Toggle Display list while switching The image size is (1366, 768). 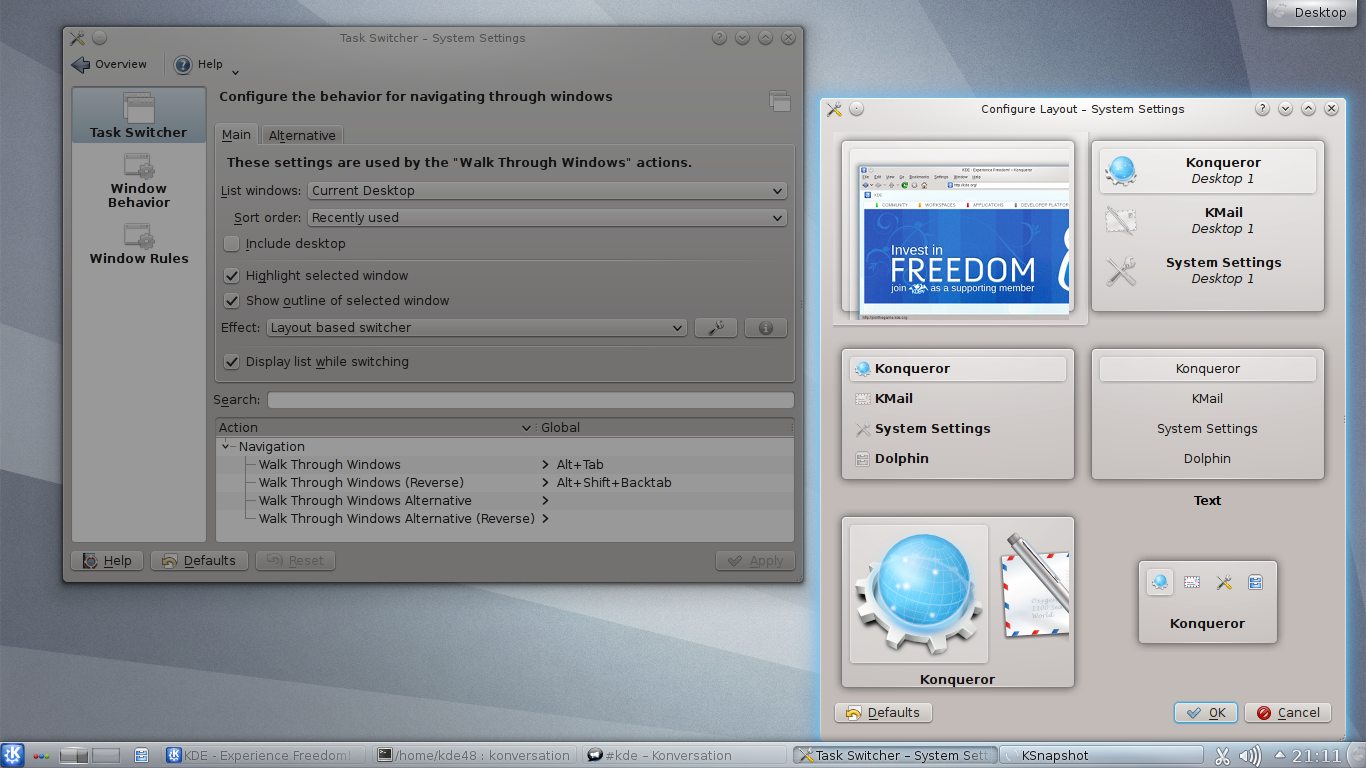[x=232, y=362]
